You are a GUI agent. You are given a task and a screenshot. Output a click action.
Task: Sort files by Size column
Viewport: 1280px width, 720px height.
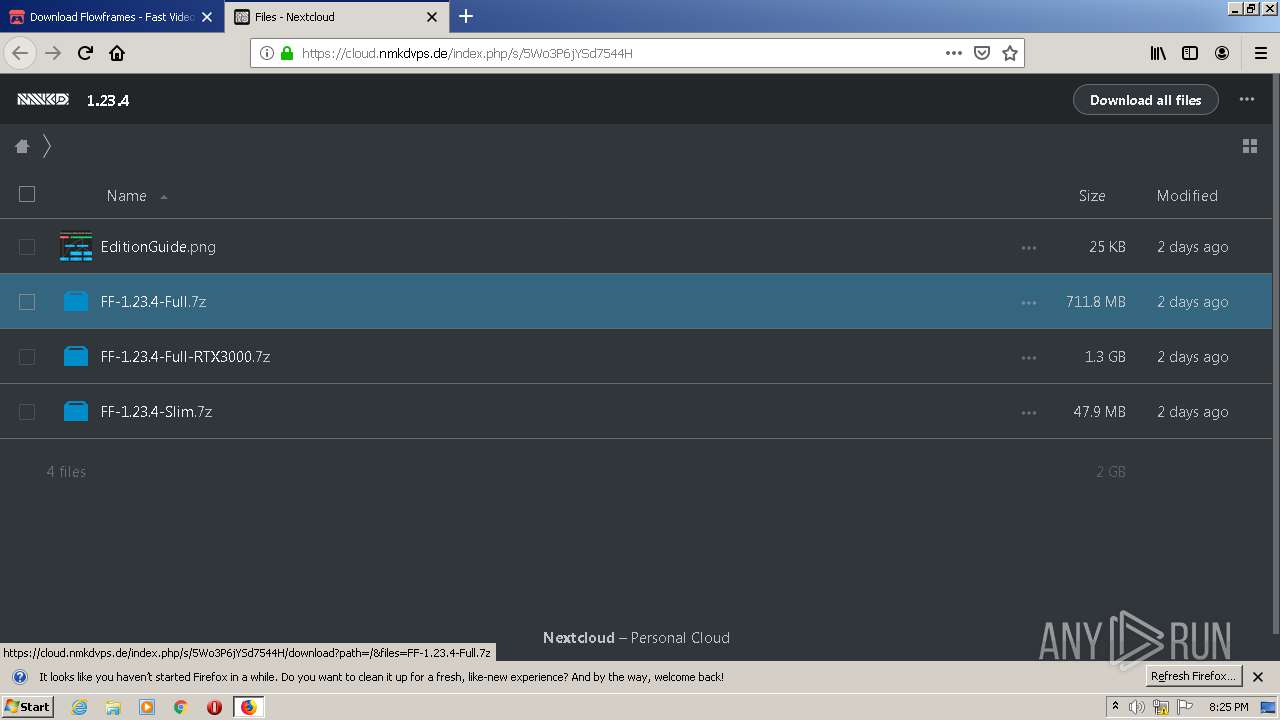pyautogui.click(x=1092, y=196)
